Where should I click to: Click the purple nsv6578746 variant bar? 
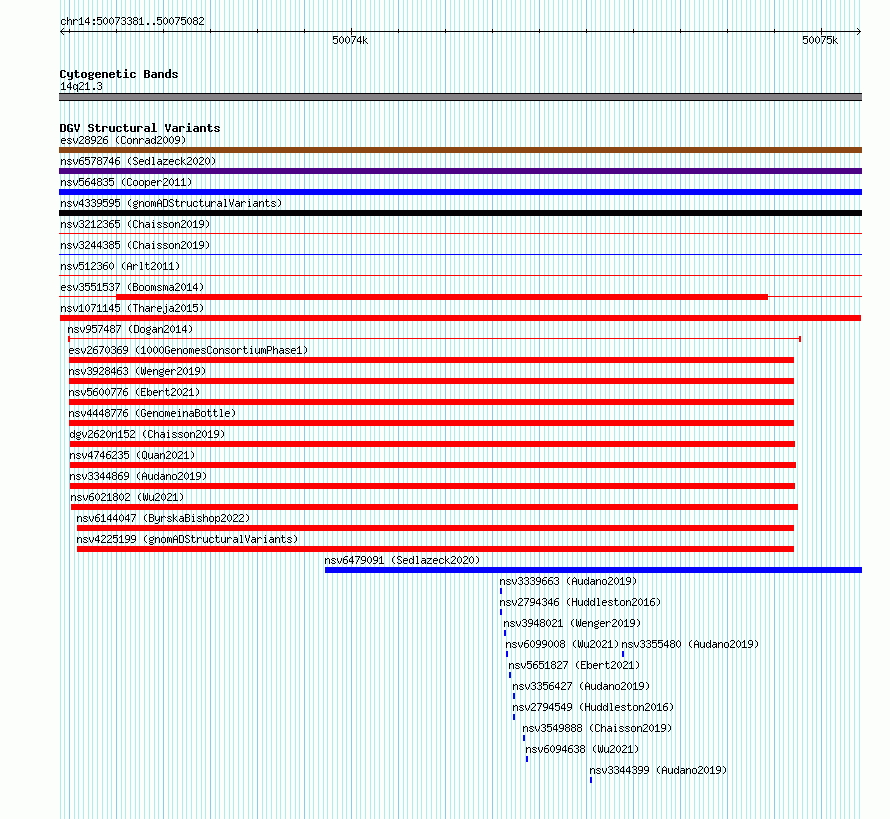coord(460,171)
